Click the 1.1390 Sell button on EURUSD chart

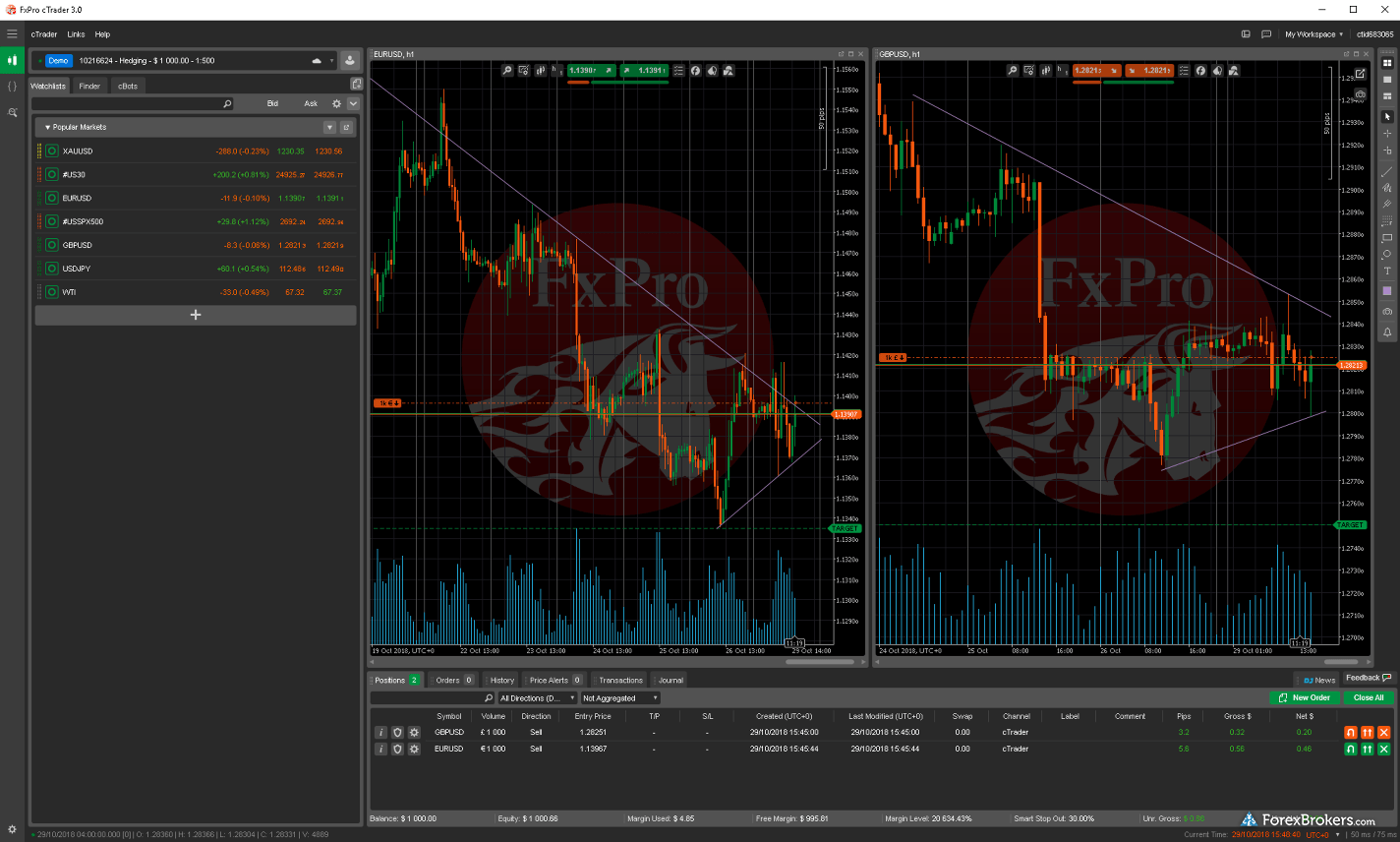coord(592,70)
